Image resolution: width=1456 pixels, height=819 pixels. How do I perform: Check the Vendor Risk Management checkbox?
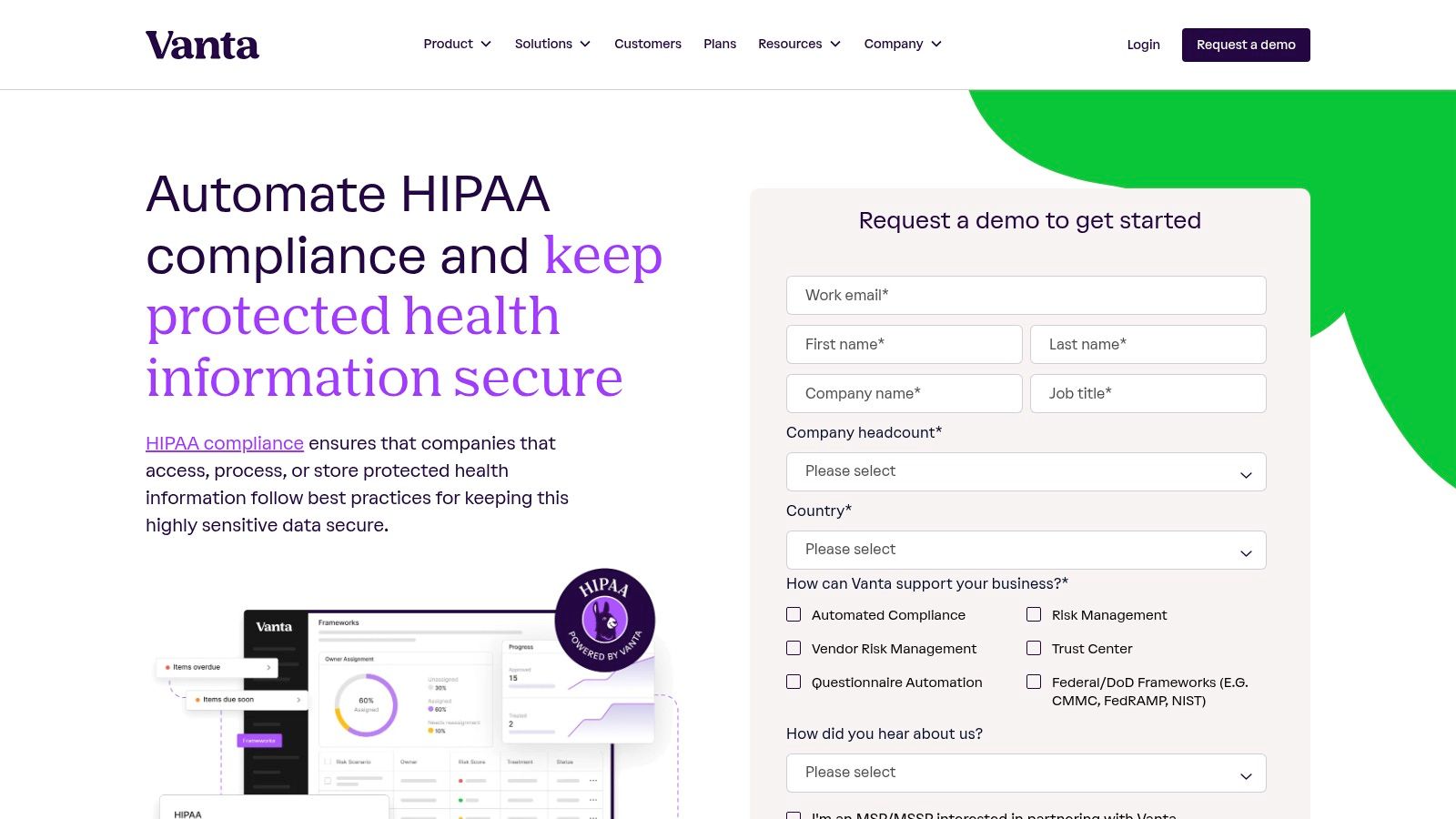pos(794,649)
